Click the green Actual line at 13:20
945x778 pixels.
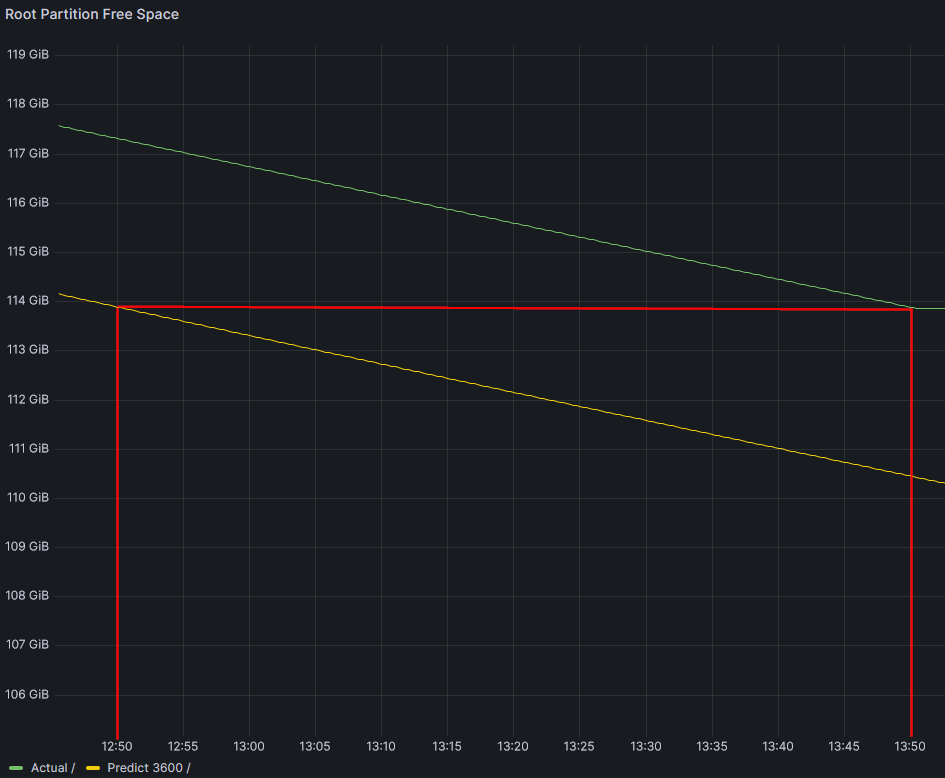click(513, 222)
